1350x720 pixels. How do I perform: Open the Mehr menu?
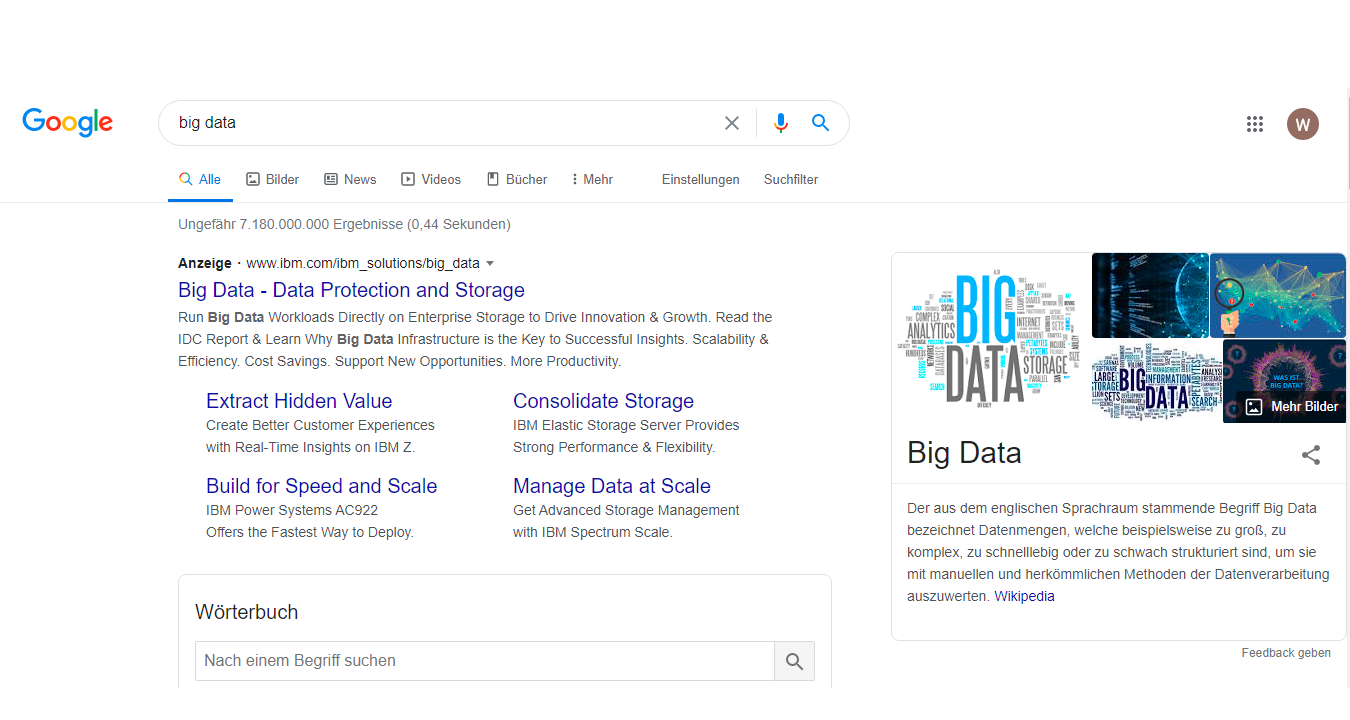pos(592,180)
